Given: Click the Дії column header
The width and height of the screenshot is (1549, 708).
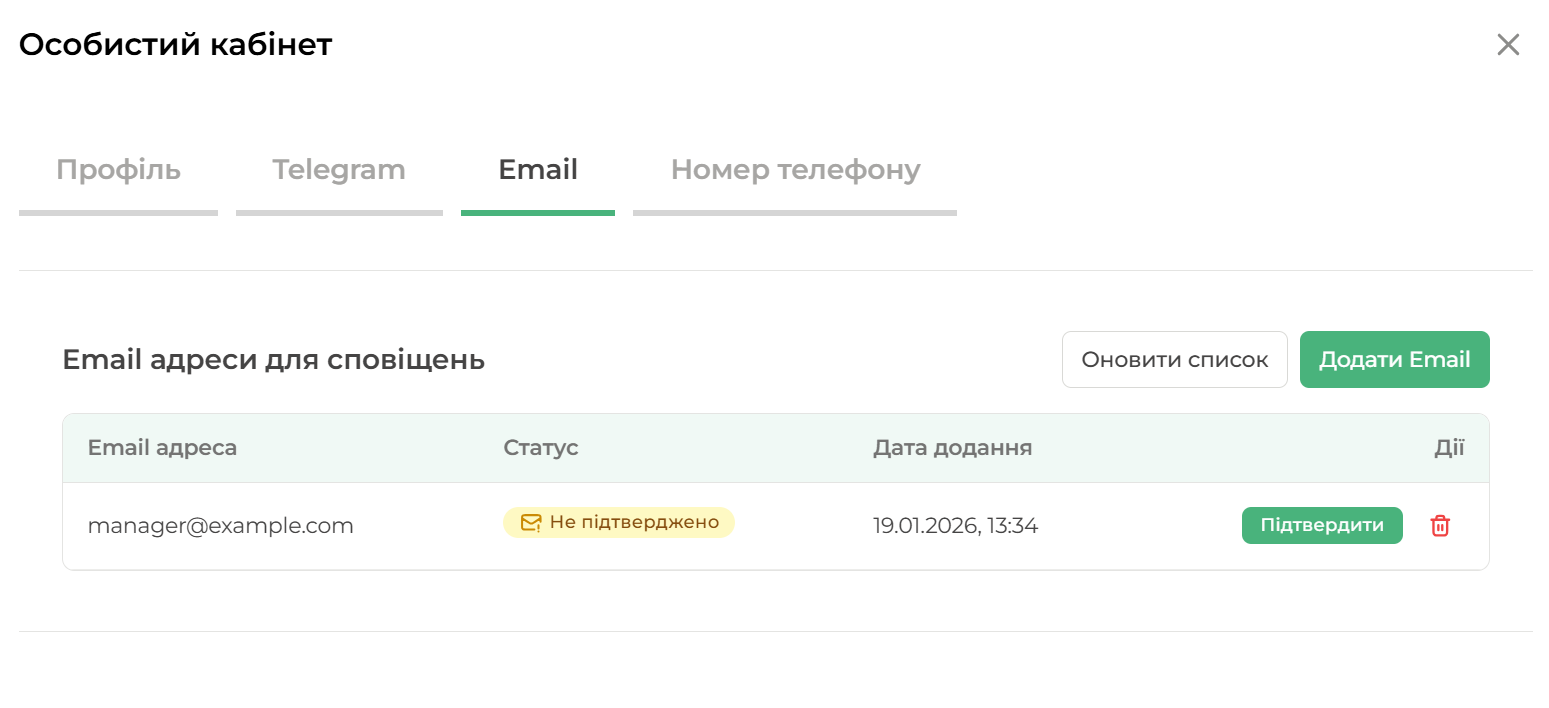Looking at the screenshot, I should pos(1449,448).
